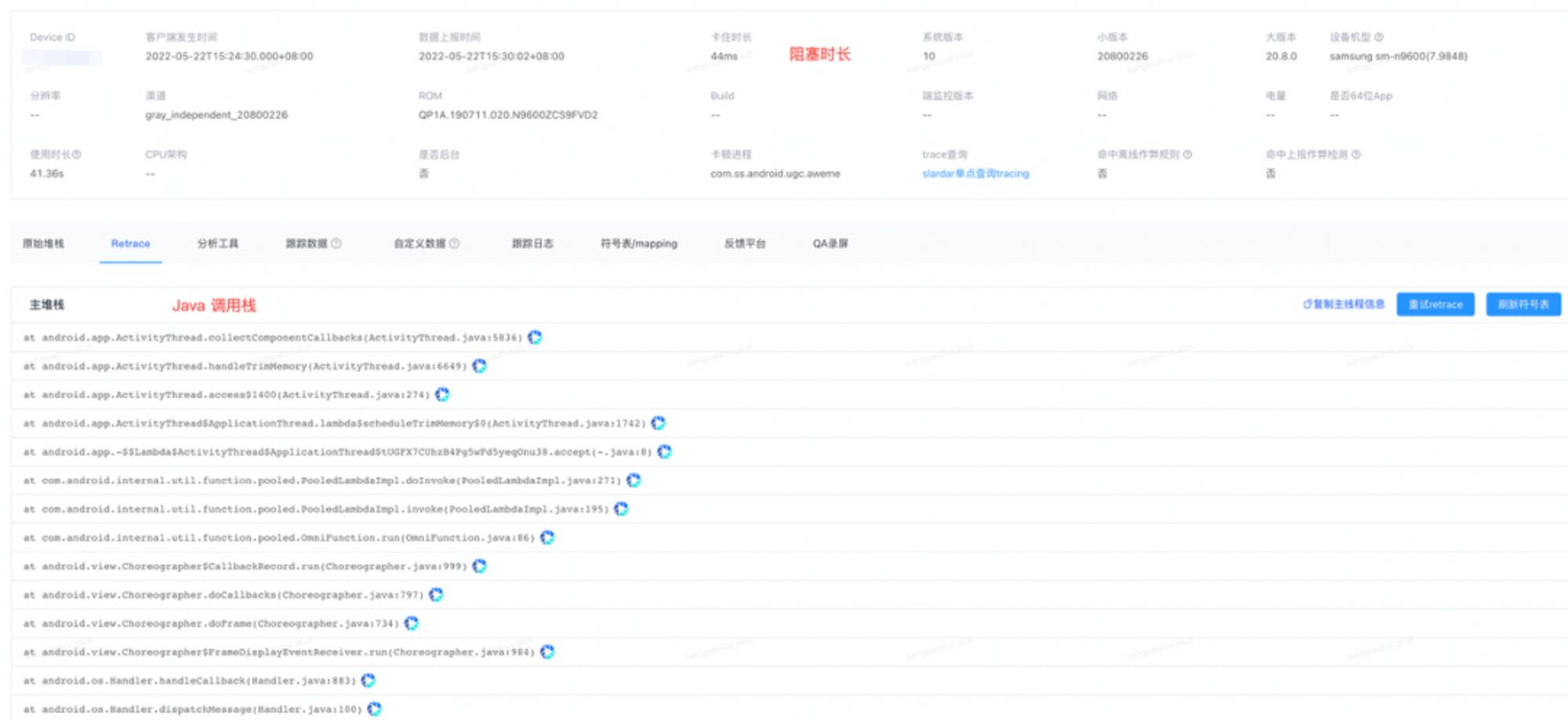Switch to the 原始堆栈 tab

43,244
